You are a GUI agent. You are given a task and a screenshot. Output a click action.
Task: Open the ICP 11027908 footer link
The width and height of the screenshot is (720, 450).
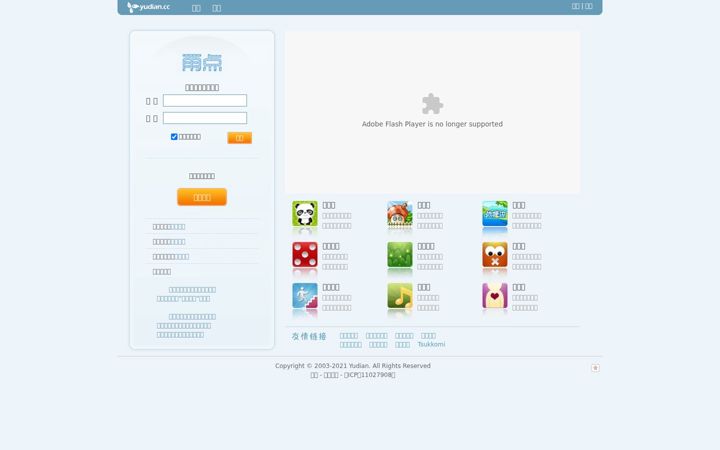[x=370, y=375]
